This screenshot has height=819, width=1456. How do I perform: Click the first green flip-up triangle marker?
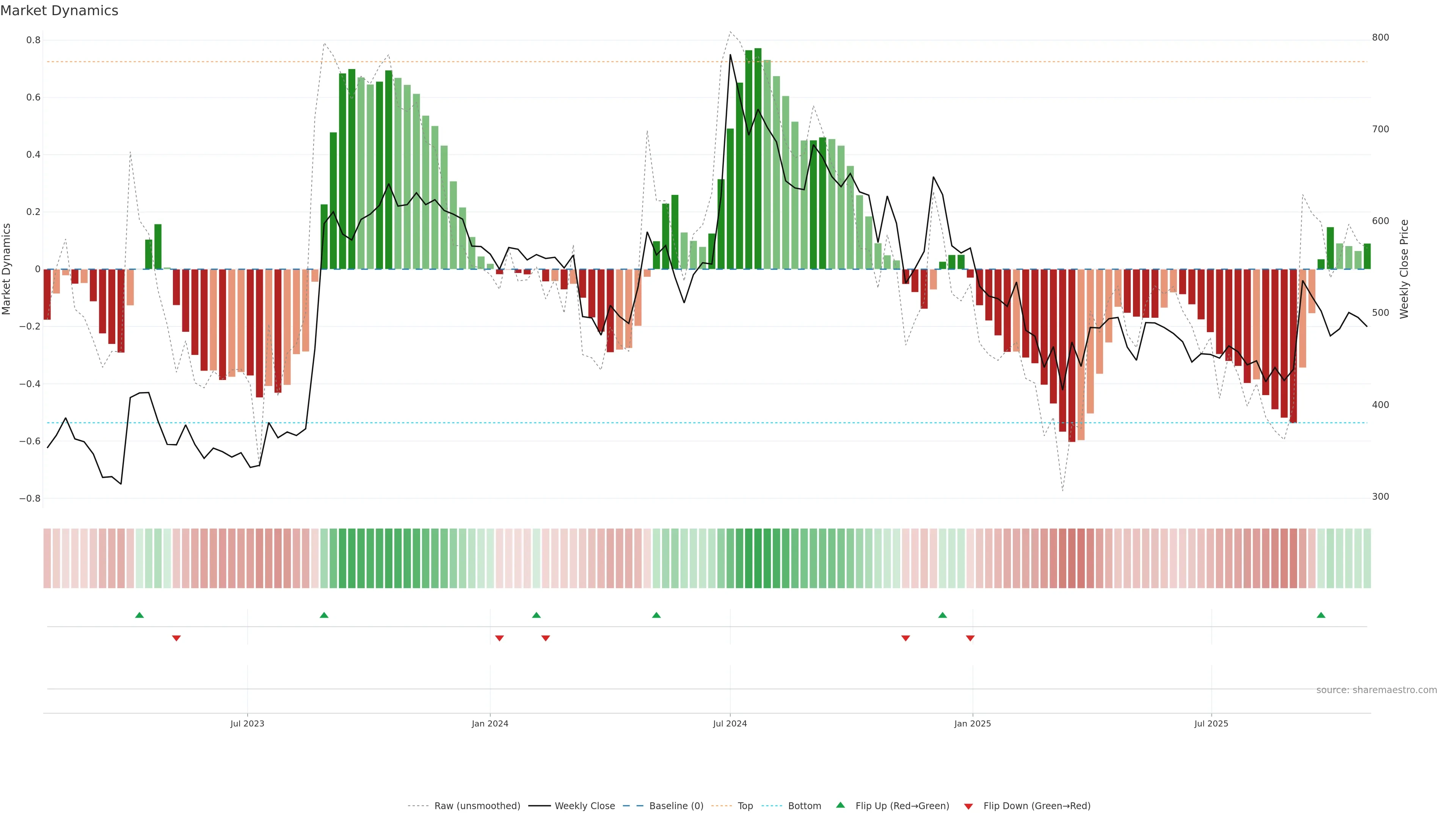coord(140,615)
